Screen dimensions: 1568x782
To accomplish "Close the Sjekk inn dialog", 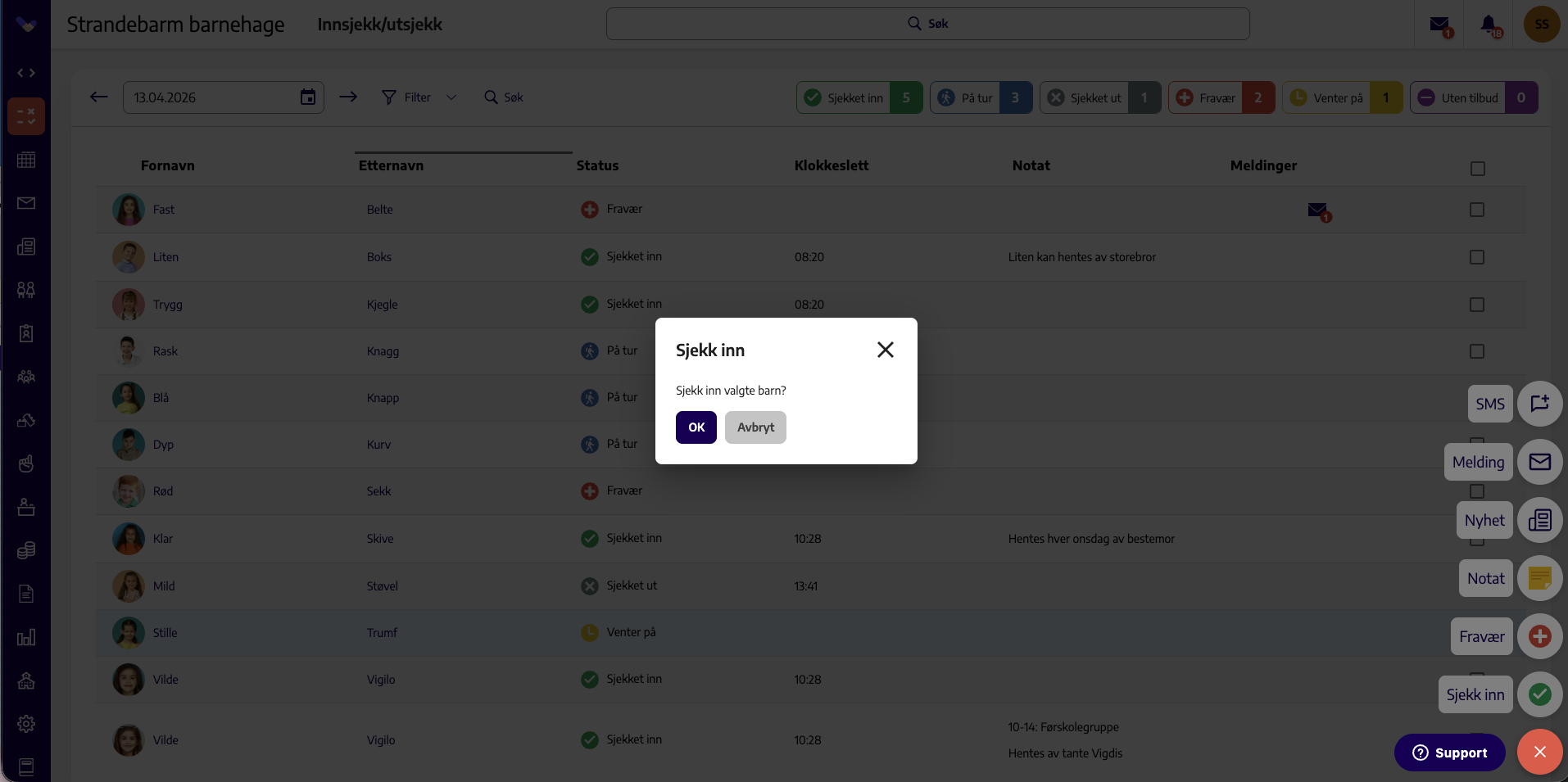I will point(885,350).
